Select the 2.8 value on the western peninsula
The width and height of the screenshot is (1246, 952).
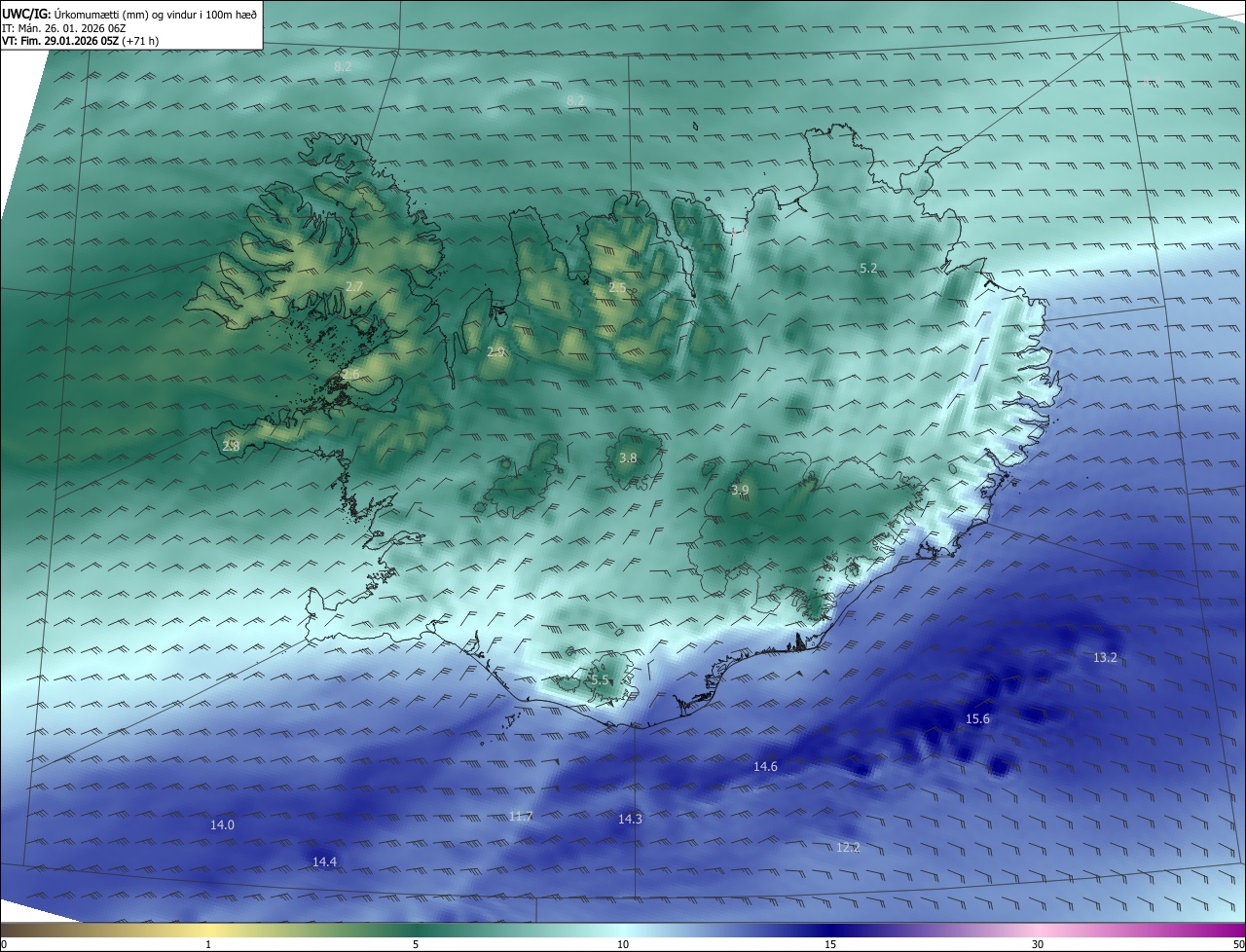point(231,447)
